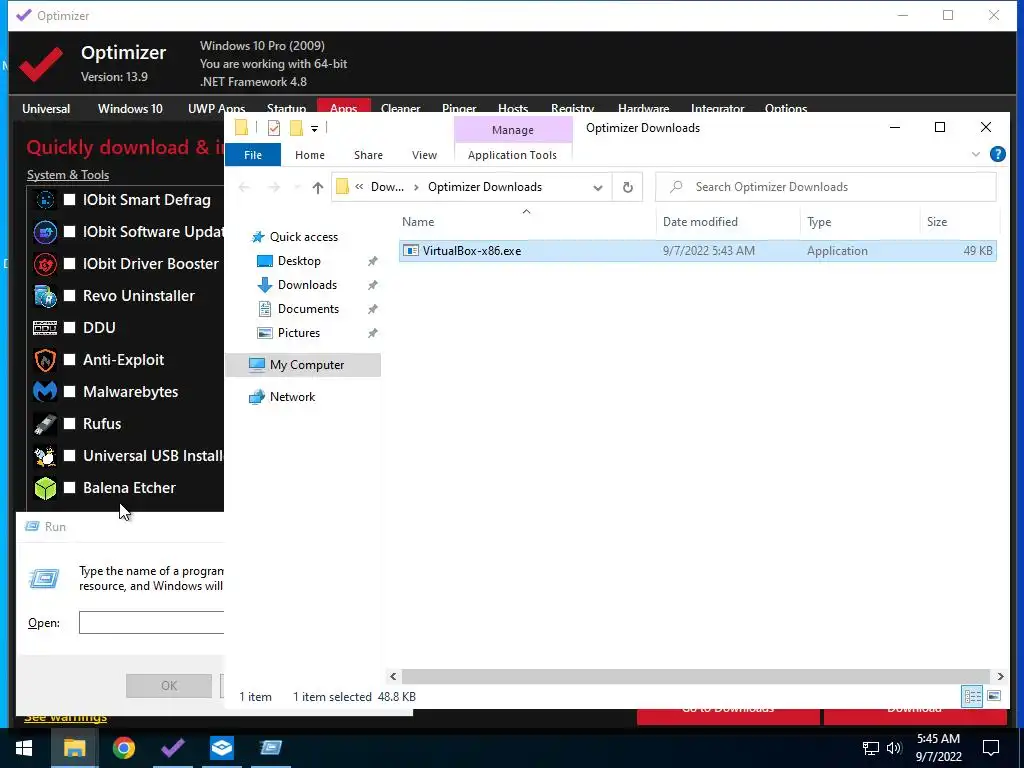Sort by Date modified column

tap(728, 222)
